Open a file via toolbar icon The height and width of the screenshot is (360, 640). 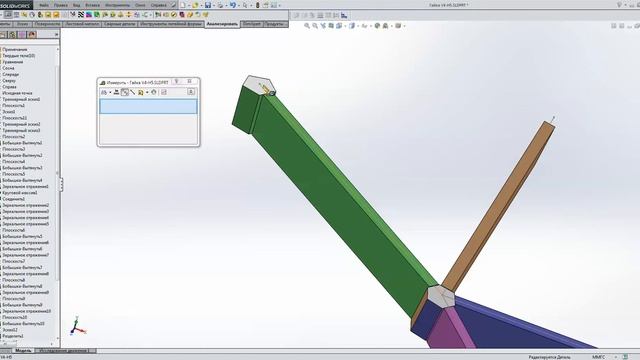195,5
